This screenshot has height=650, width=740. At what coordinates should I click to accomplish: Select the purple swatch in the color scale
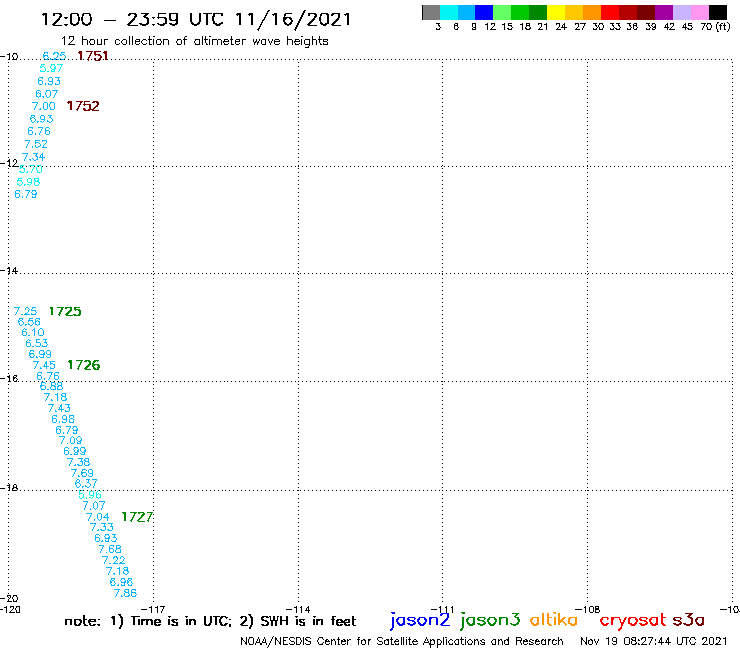coord(664,12)
